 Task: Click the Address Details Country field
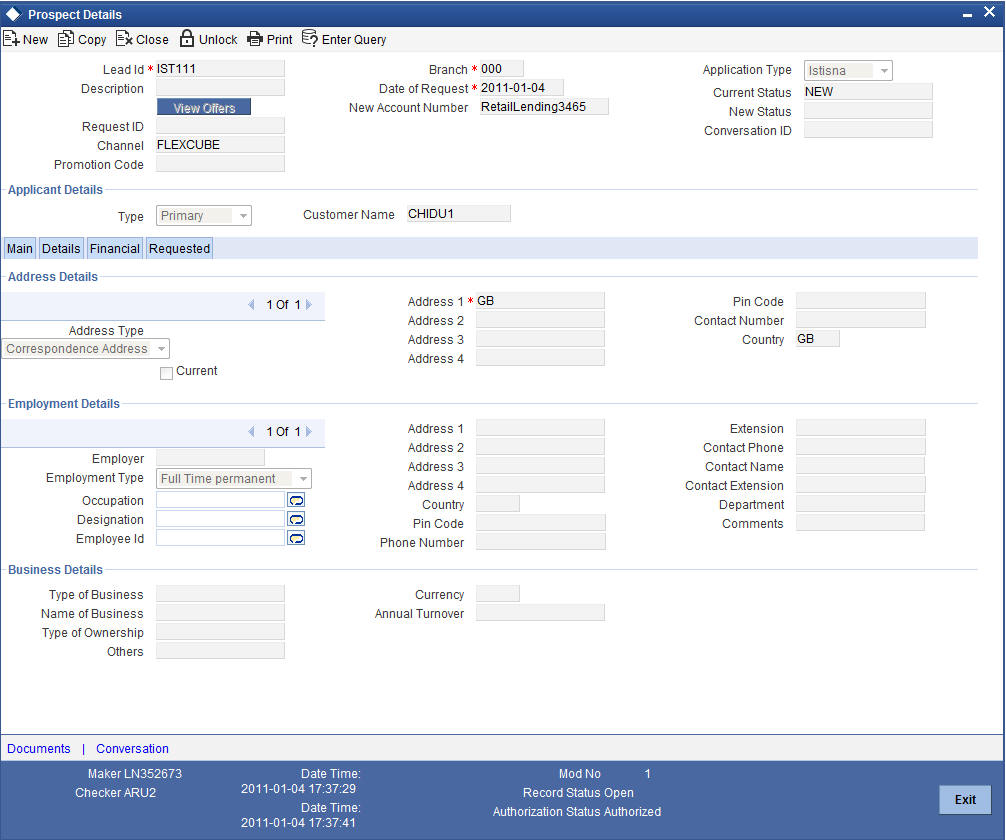(x=817, y=339)
